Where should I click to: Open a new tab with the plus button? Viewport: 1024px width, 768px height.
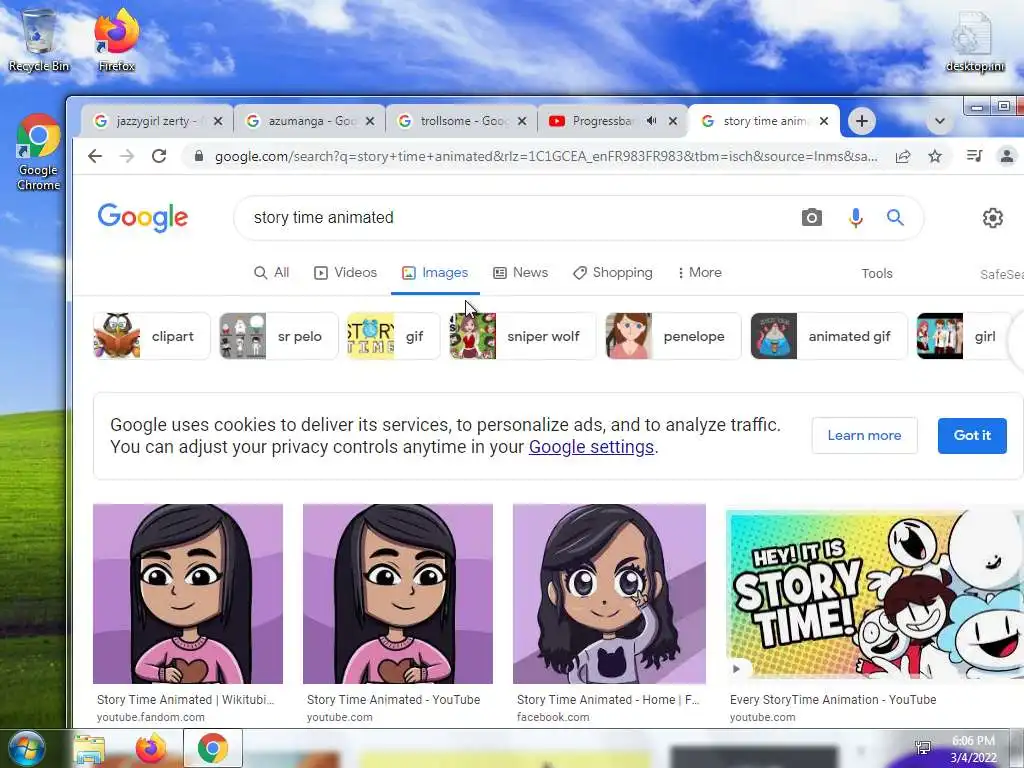[861, 121]
